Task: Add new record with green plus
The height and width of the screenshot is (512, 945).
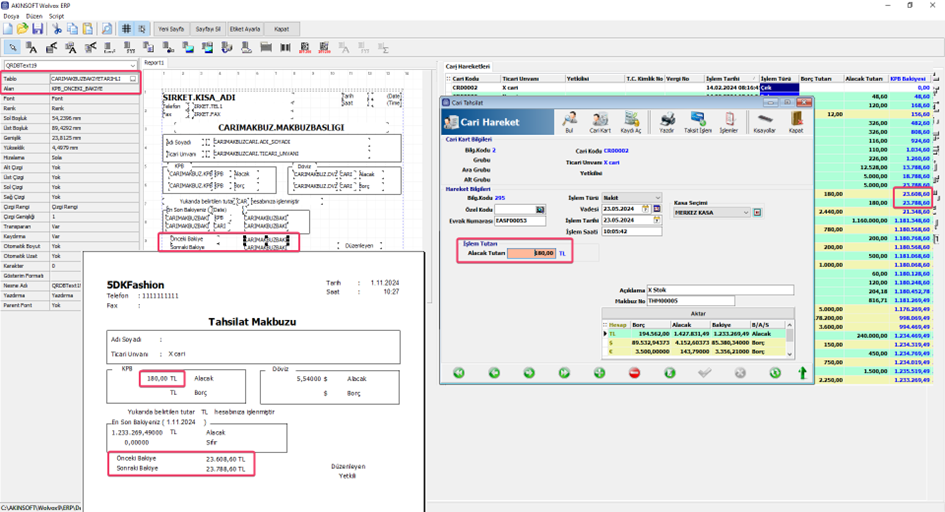Action: [599, 373]
